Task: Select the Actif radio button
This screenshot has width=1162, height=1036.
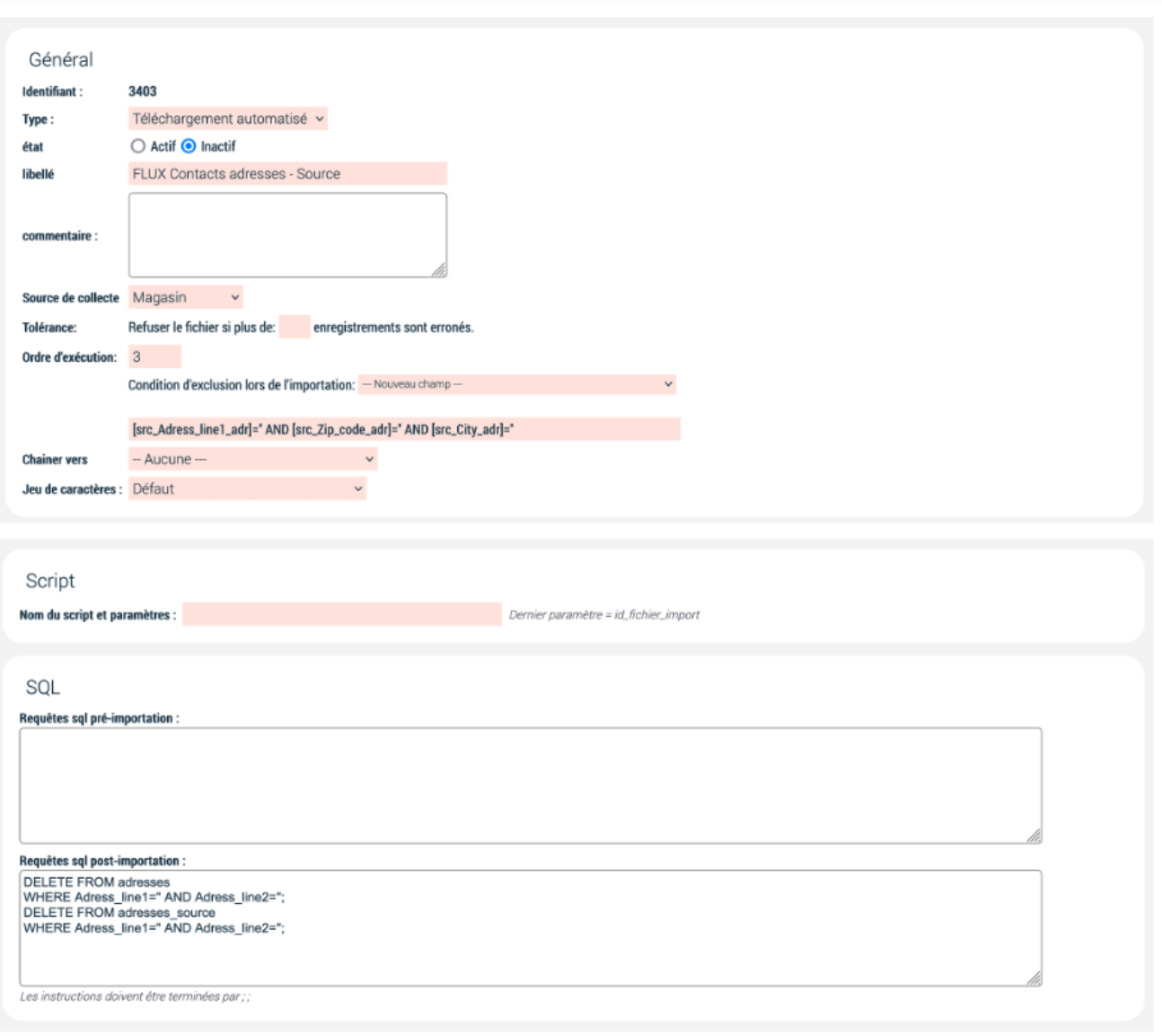Action: [x=137, y=146]
